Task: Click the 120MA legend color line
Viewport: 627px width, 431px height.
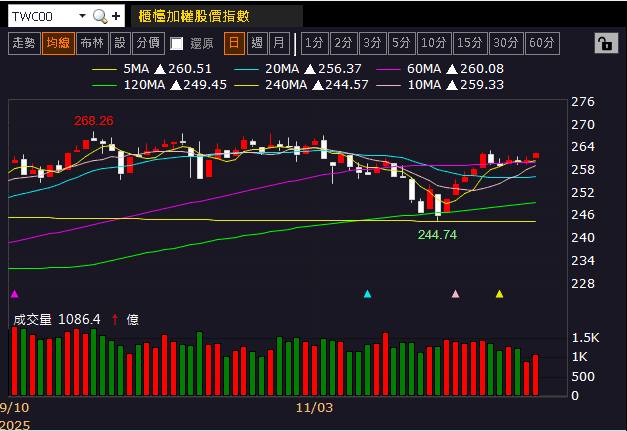Action: coord(104,86)
